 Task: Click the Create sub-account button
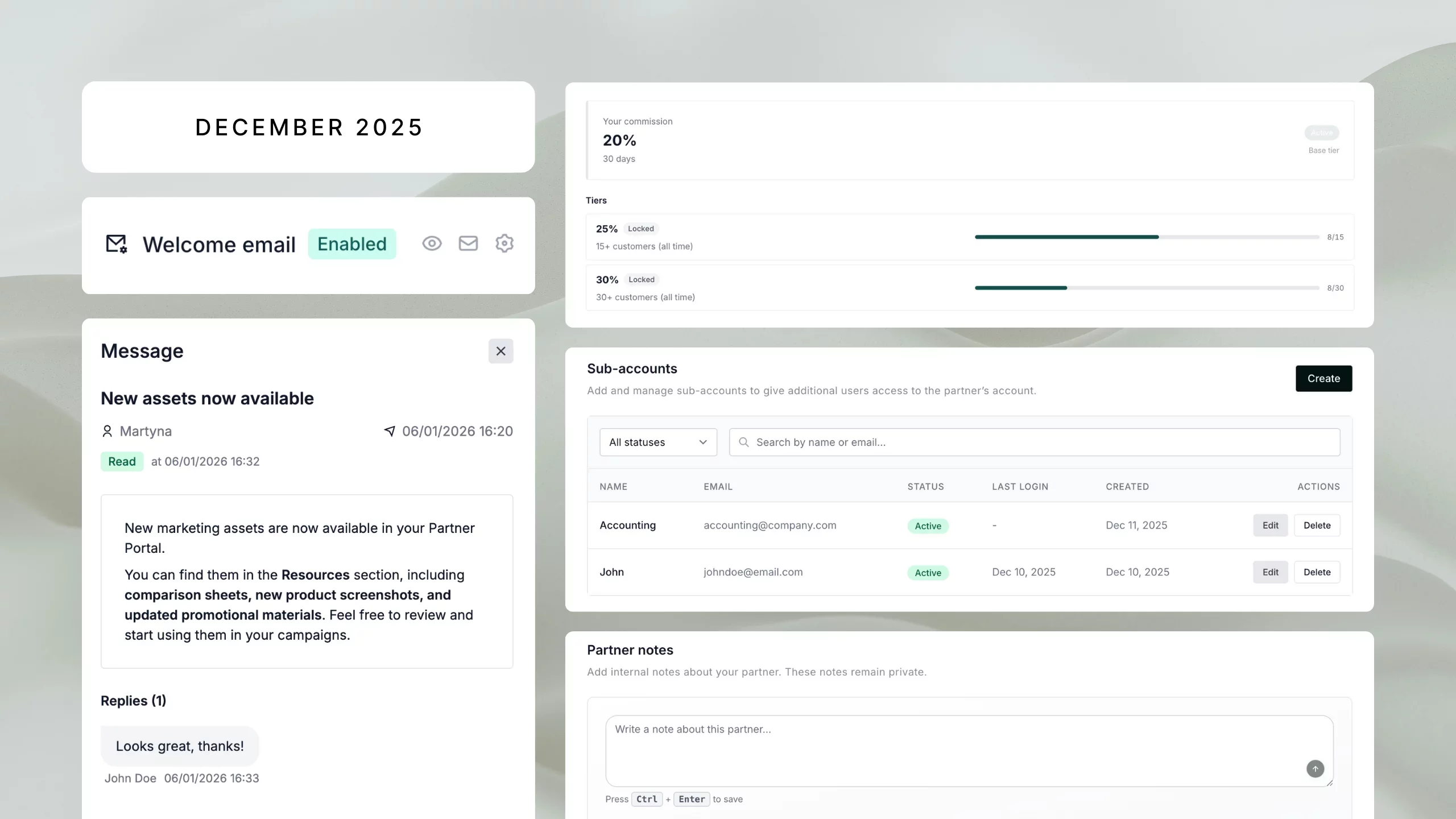pos(1323,378)
